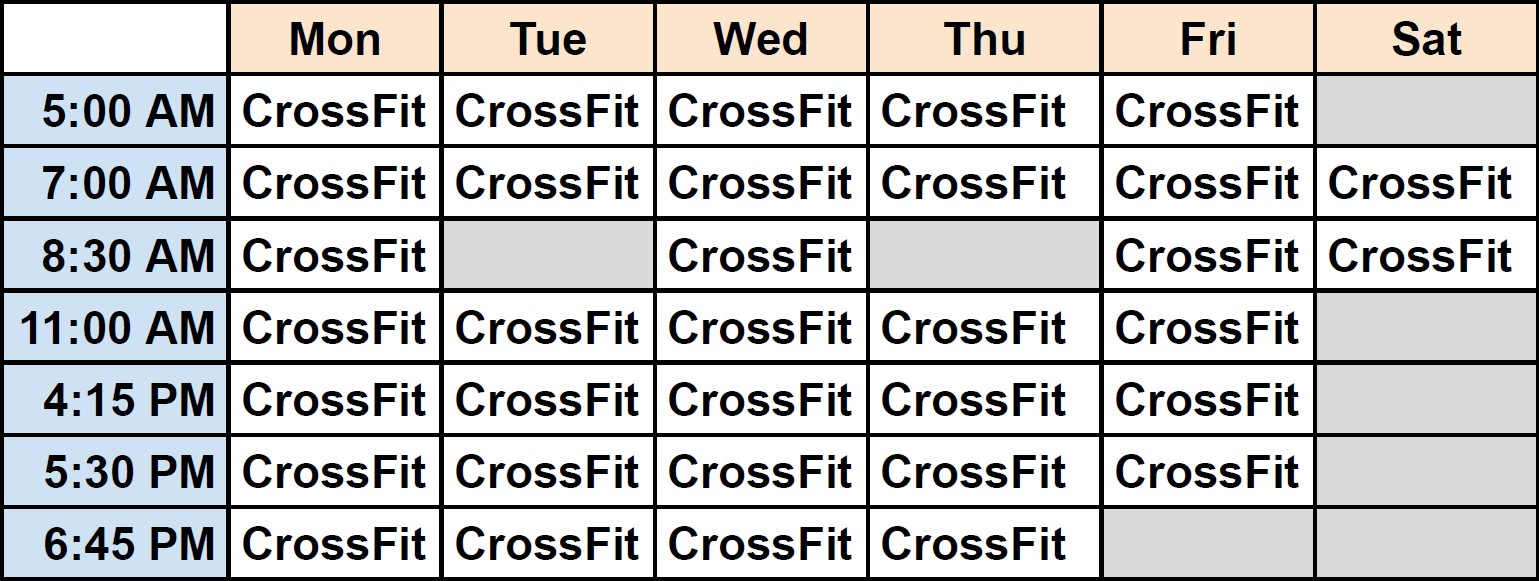1539x581 pixels.
Task: Select Friday 4:15 PM CrossFit class
Action: 1207,400
